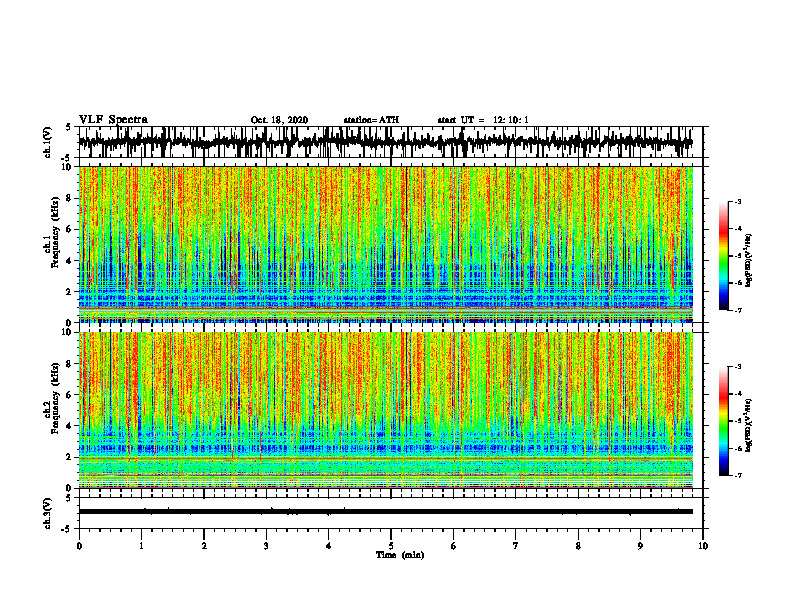Click the ch.3 voltage waveform trace
The height and width of the screenshot is (612, 792).
point(385,512)
